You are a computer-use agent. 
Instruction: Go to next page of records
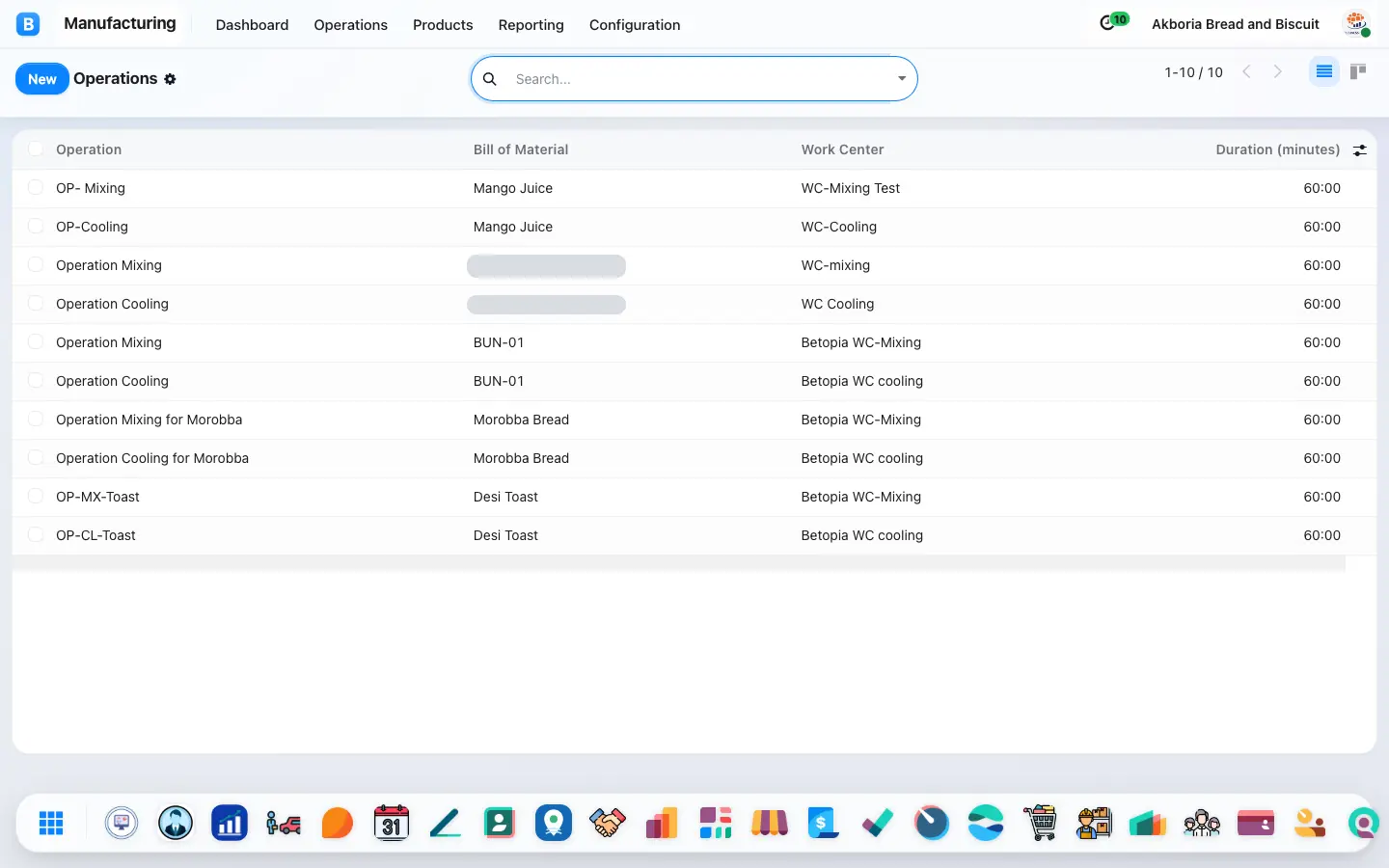pos(1278,71)
